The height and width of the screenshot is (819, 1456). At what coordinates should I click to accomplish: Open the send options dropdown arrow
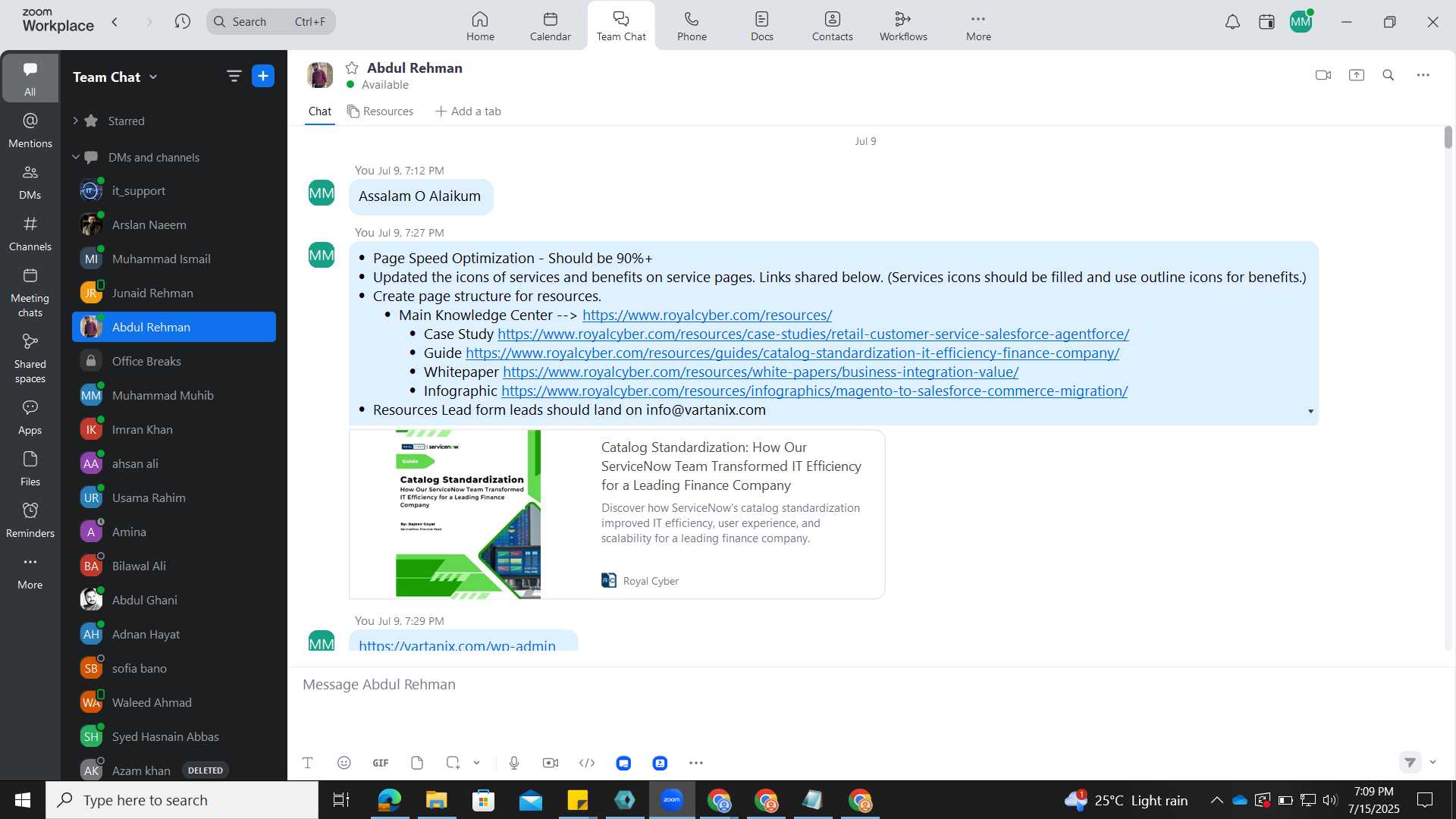1433,762
